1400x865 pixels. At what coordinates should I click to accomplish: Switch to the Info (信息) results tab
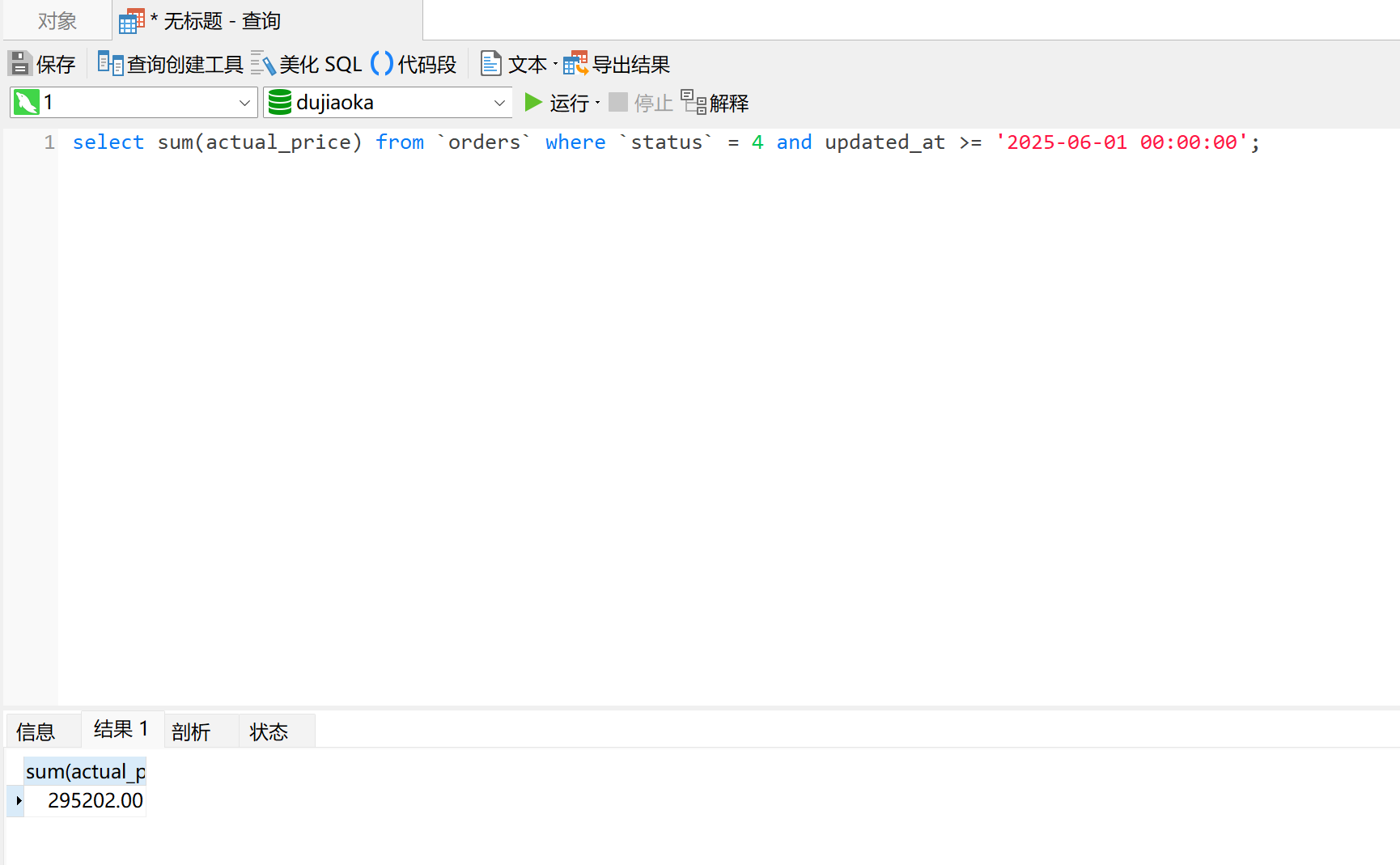[36, 731]
